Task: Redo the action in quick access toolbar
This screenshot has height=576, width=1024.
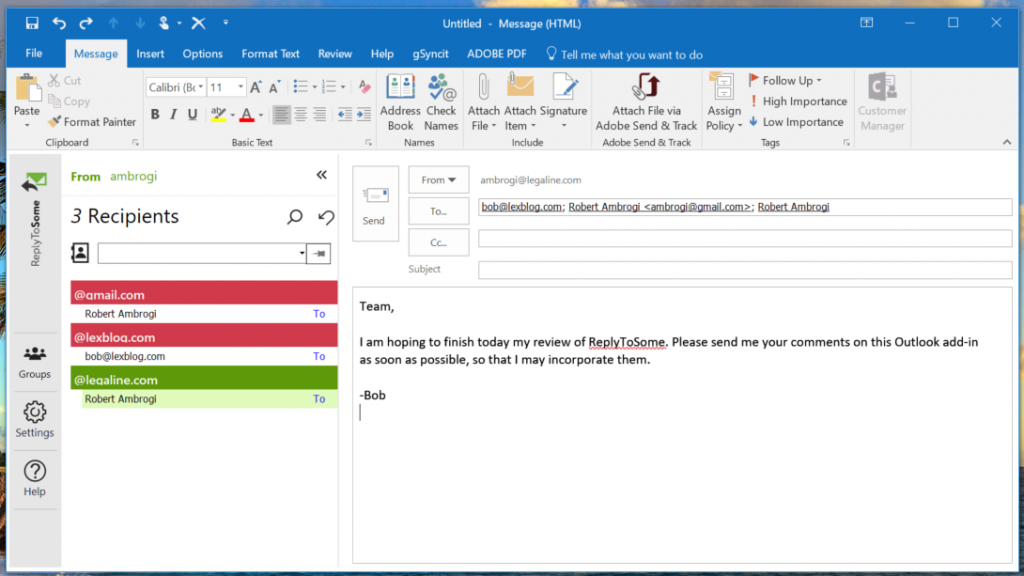Action: pos(86,24)
